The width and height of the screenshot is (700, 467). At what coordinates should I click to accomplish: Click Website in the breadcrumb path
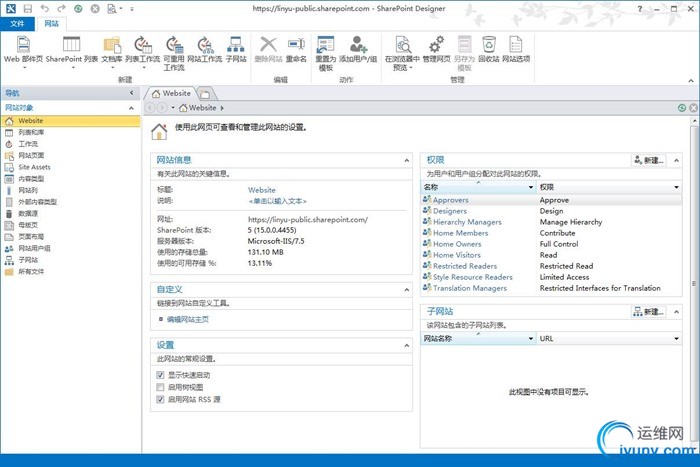pyautogui.click(x=202, y=108)
